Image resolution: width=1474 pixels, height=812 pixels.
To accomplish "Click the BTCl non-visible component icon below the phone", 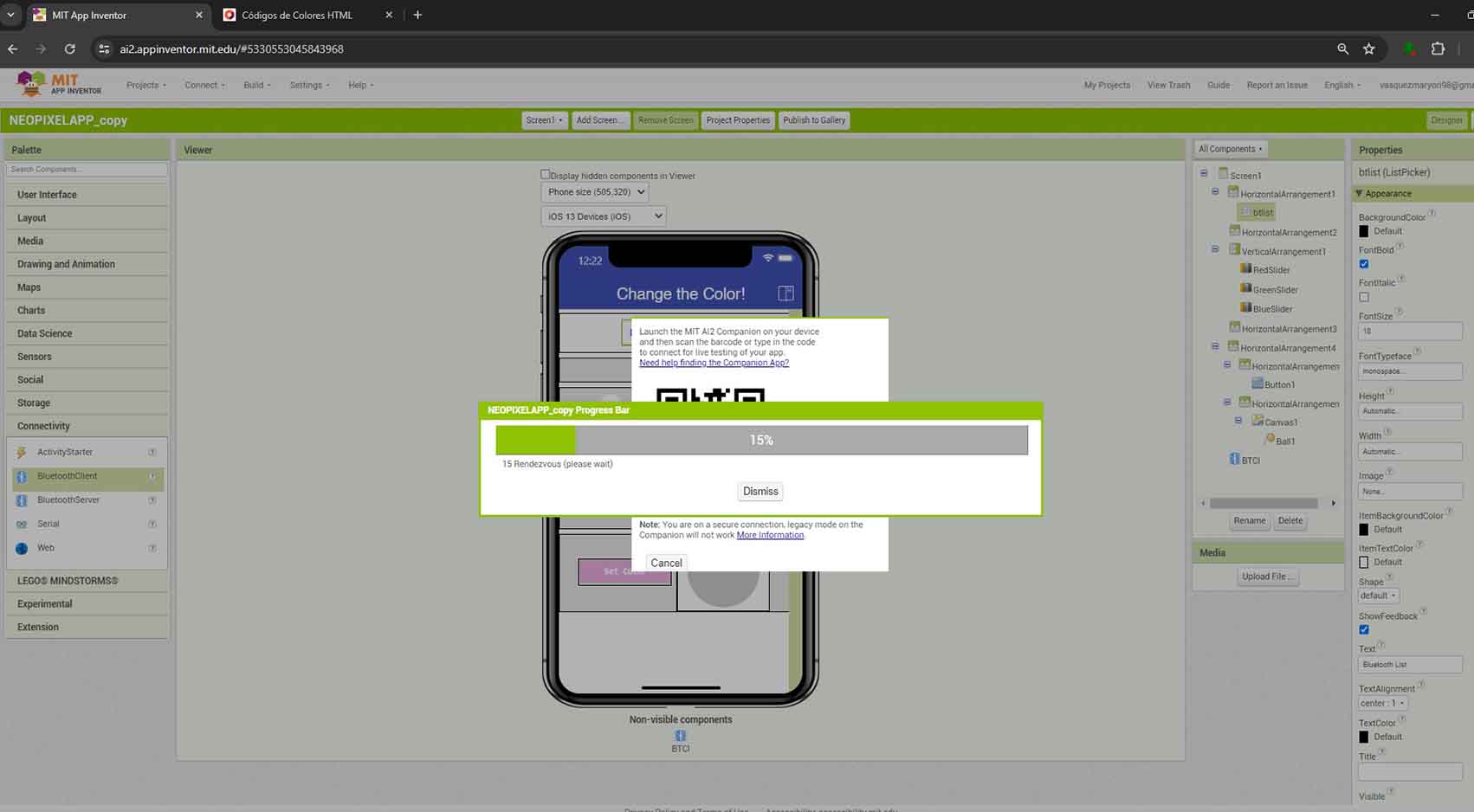I will tap(681, 736).
